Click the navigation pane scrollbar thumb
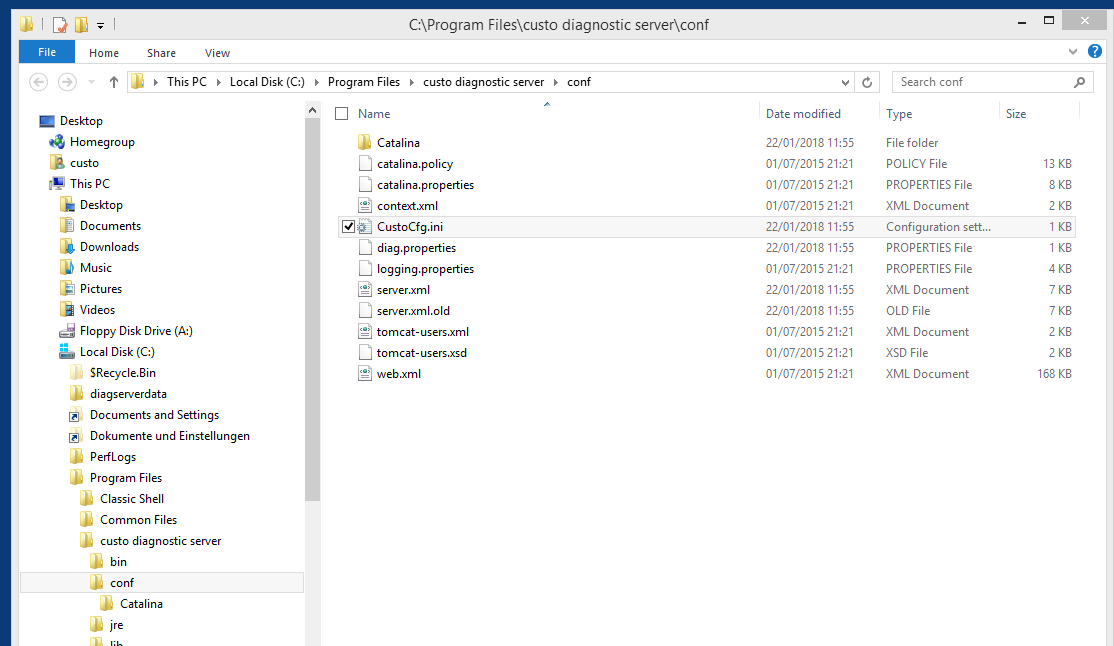Screen dimensions: 1114x646 (312, 309)
